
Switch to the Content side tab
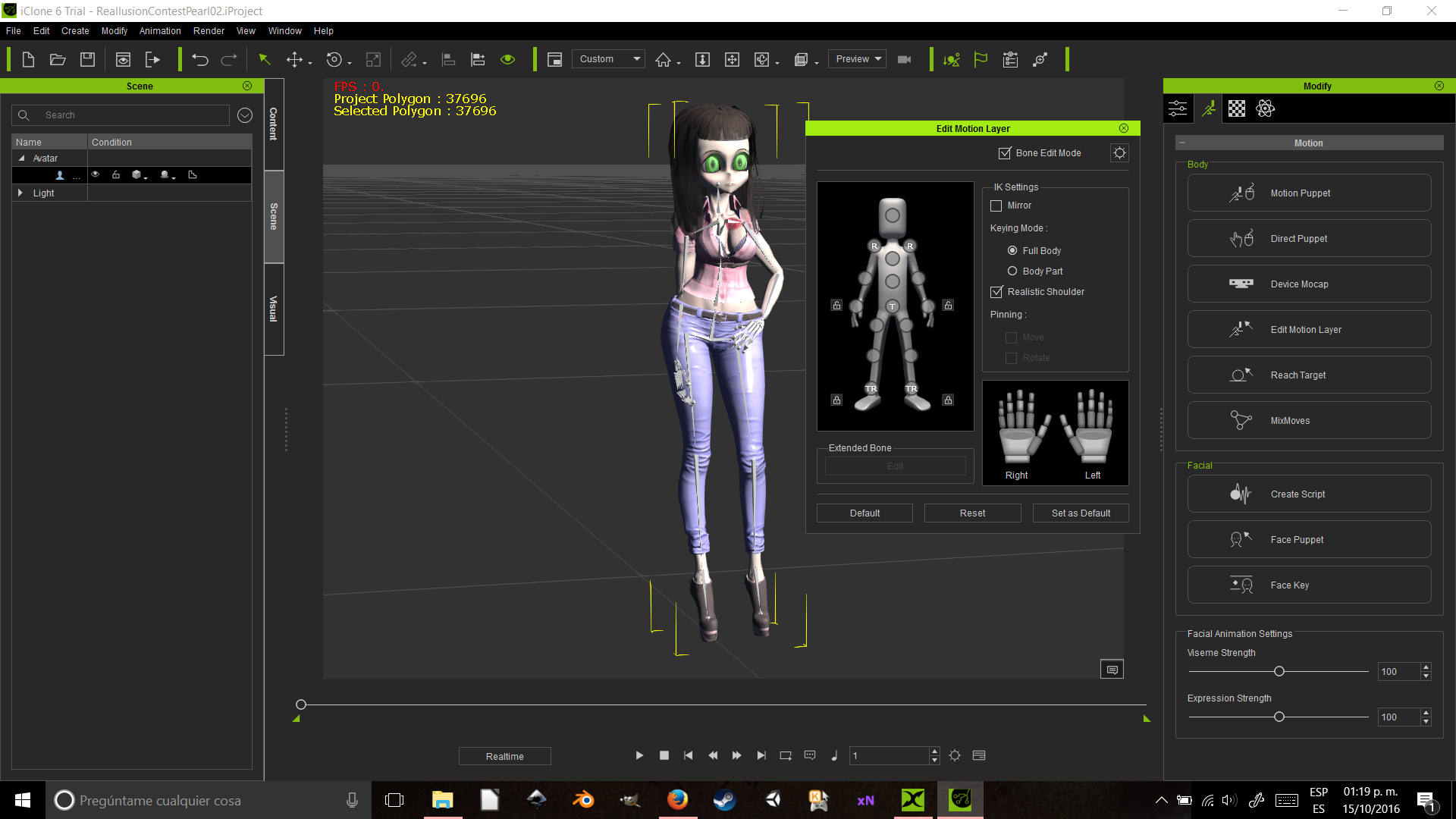[x=274, y=124]
